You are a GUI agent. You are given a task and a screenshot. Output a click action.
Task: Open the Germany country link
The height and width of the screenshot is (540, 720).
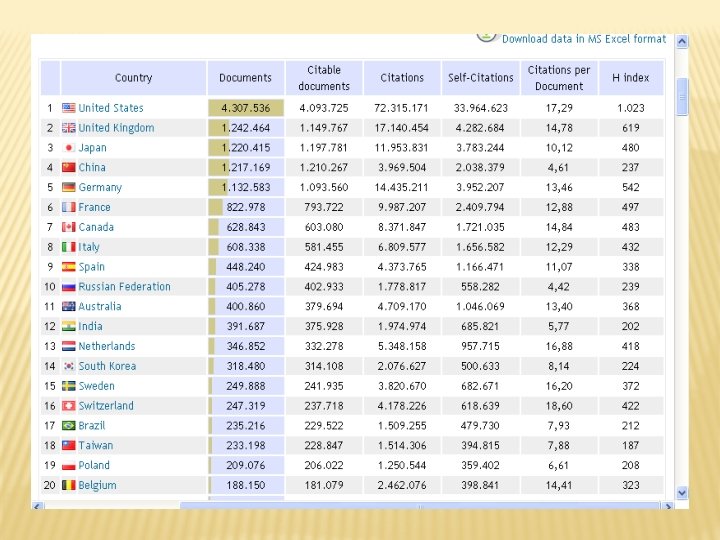point(100,187)
